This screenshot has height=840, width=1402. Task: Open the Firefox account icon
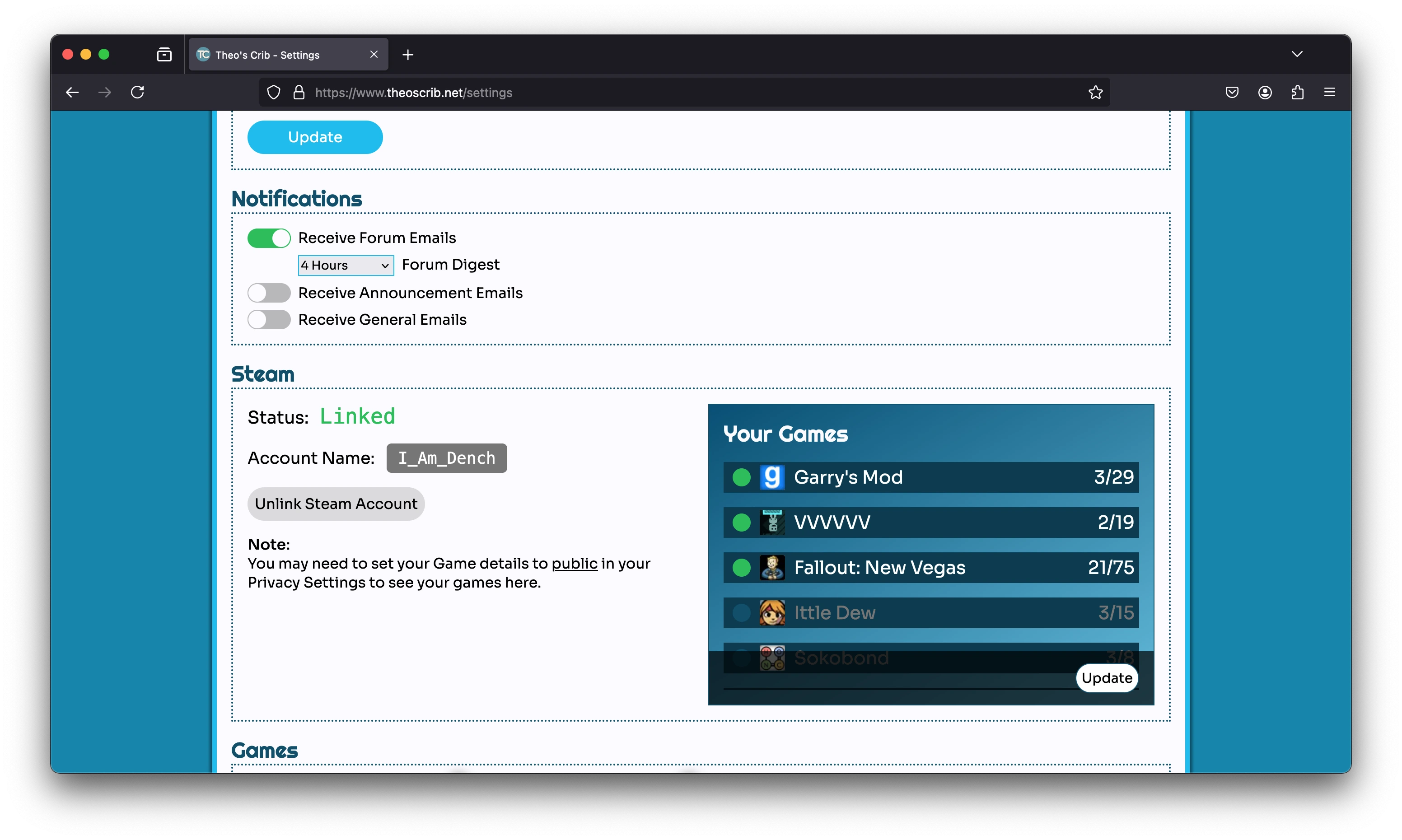pos(1264,92)
